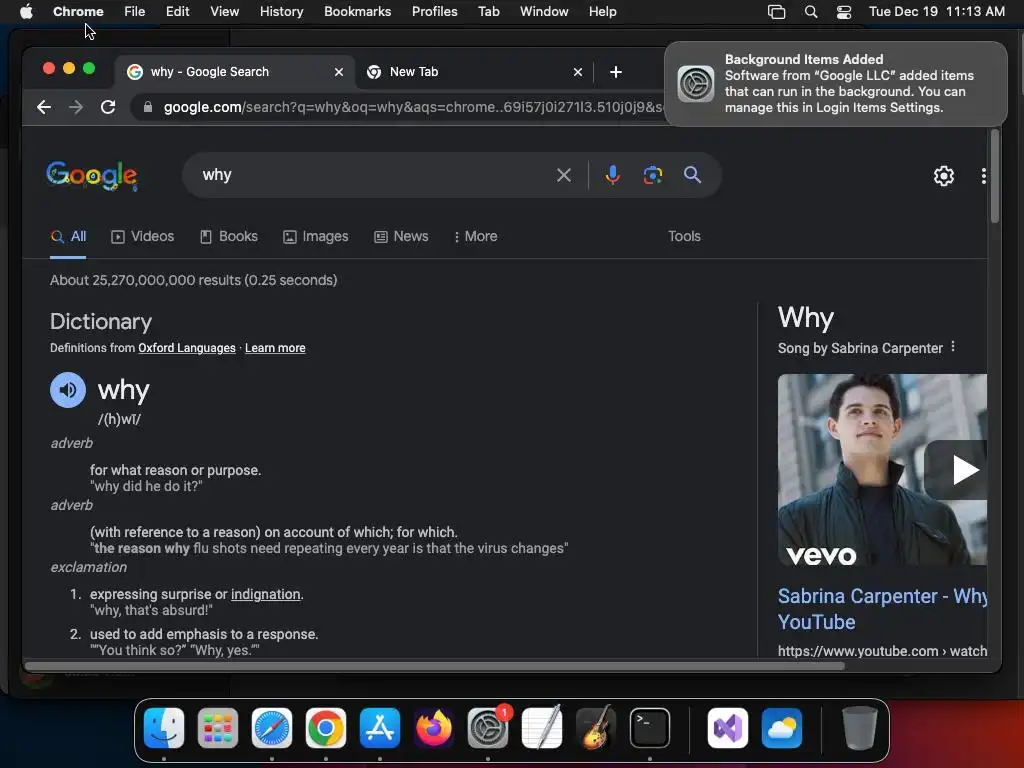Select the All results tab
This screenshot has width=1024, height=768.
[68, 236]
